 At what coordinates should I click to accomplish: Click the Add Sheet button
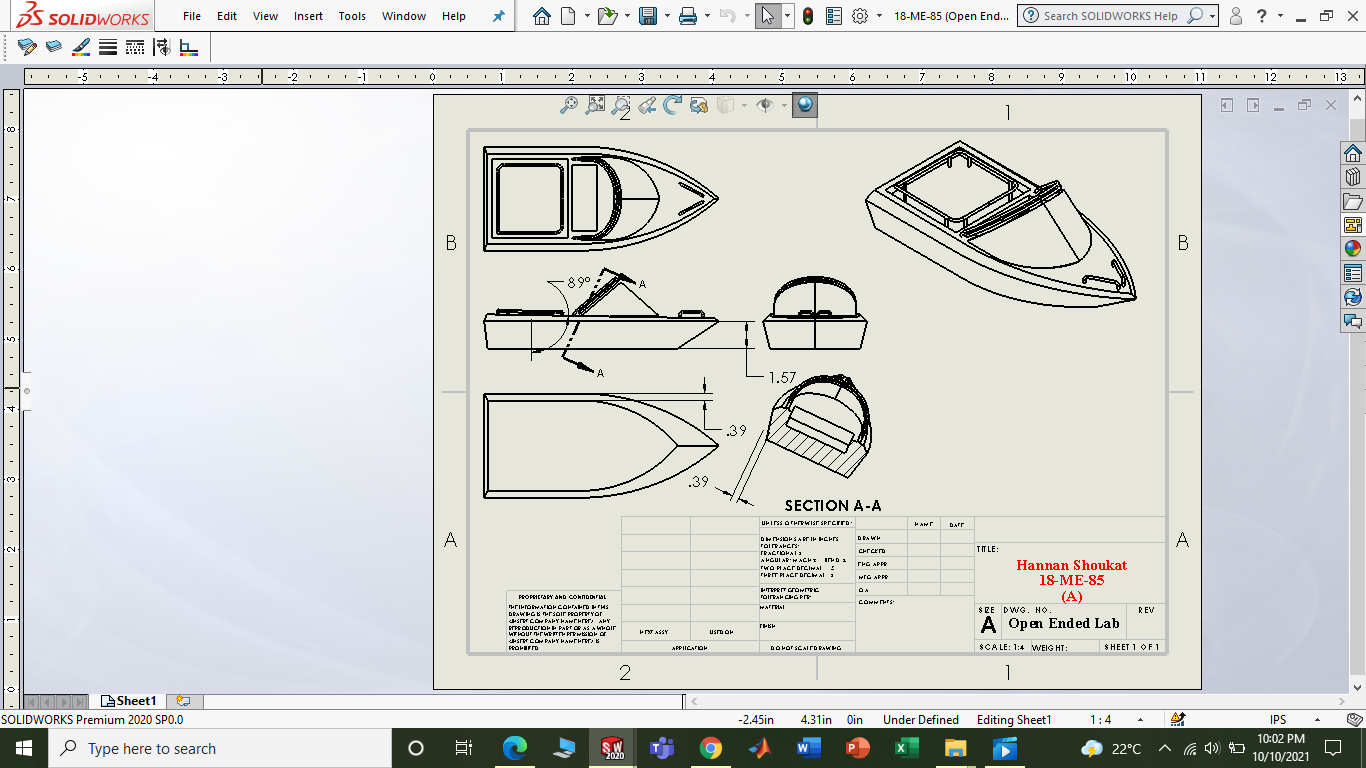183,701
